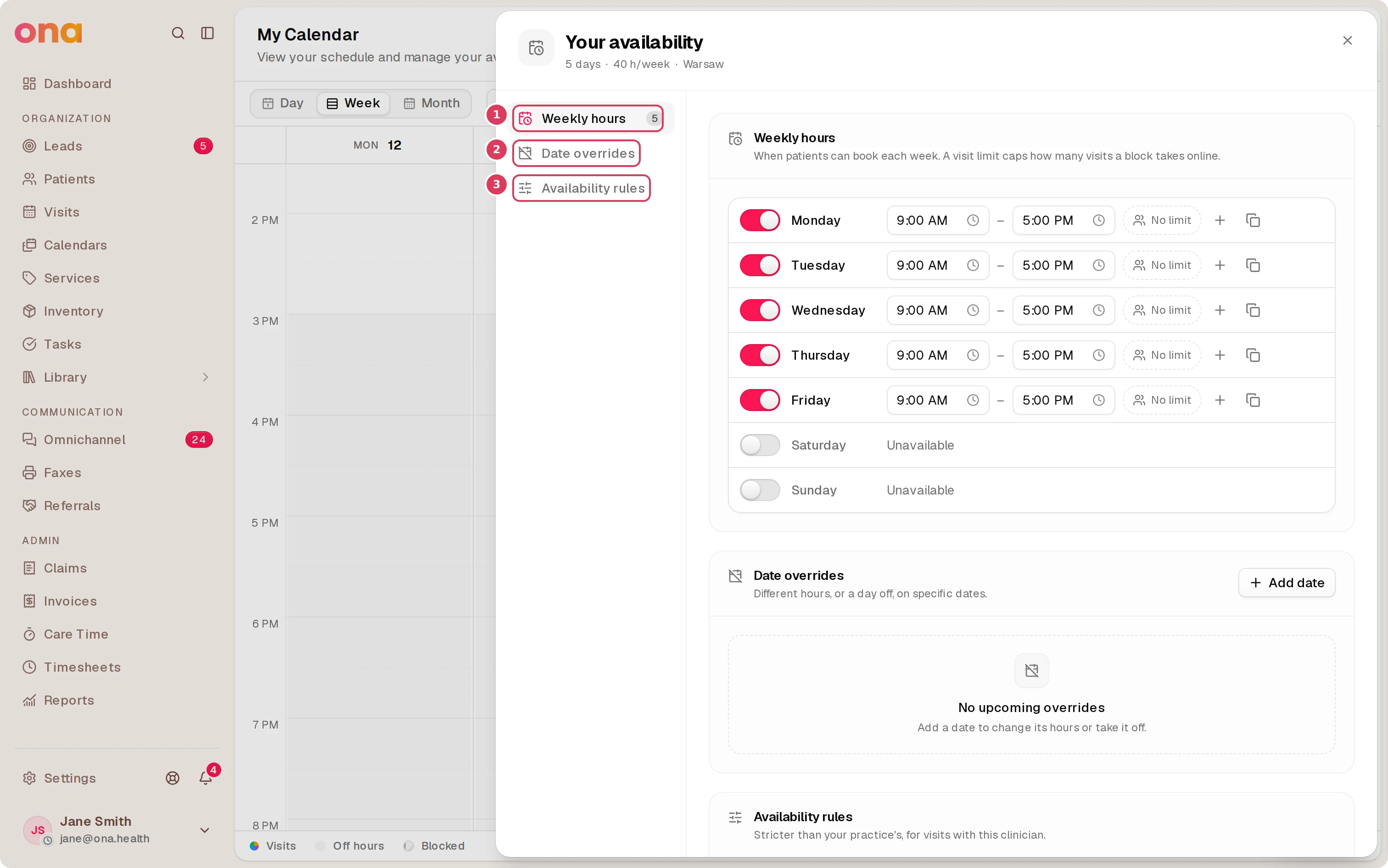Select Weekly hours section tab
This screenshot has height=868, width=1388.
pyautogui.click(x=588, y=118)
